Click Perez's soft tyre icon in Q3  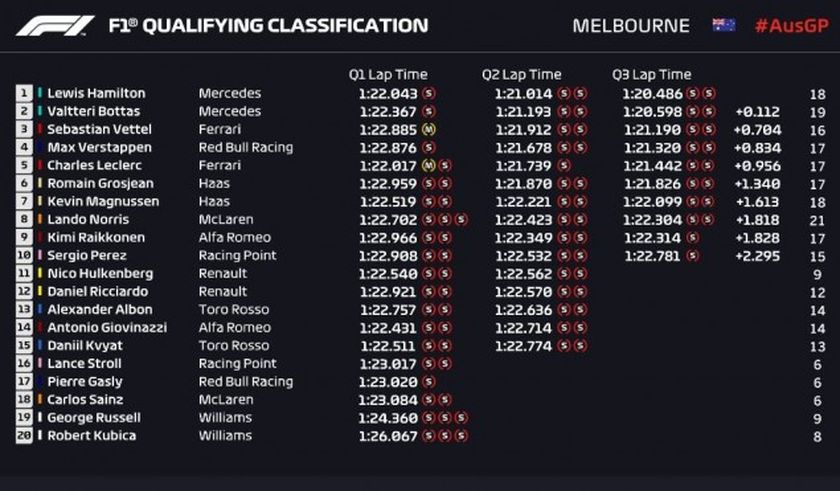[x=692, y=256]
